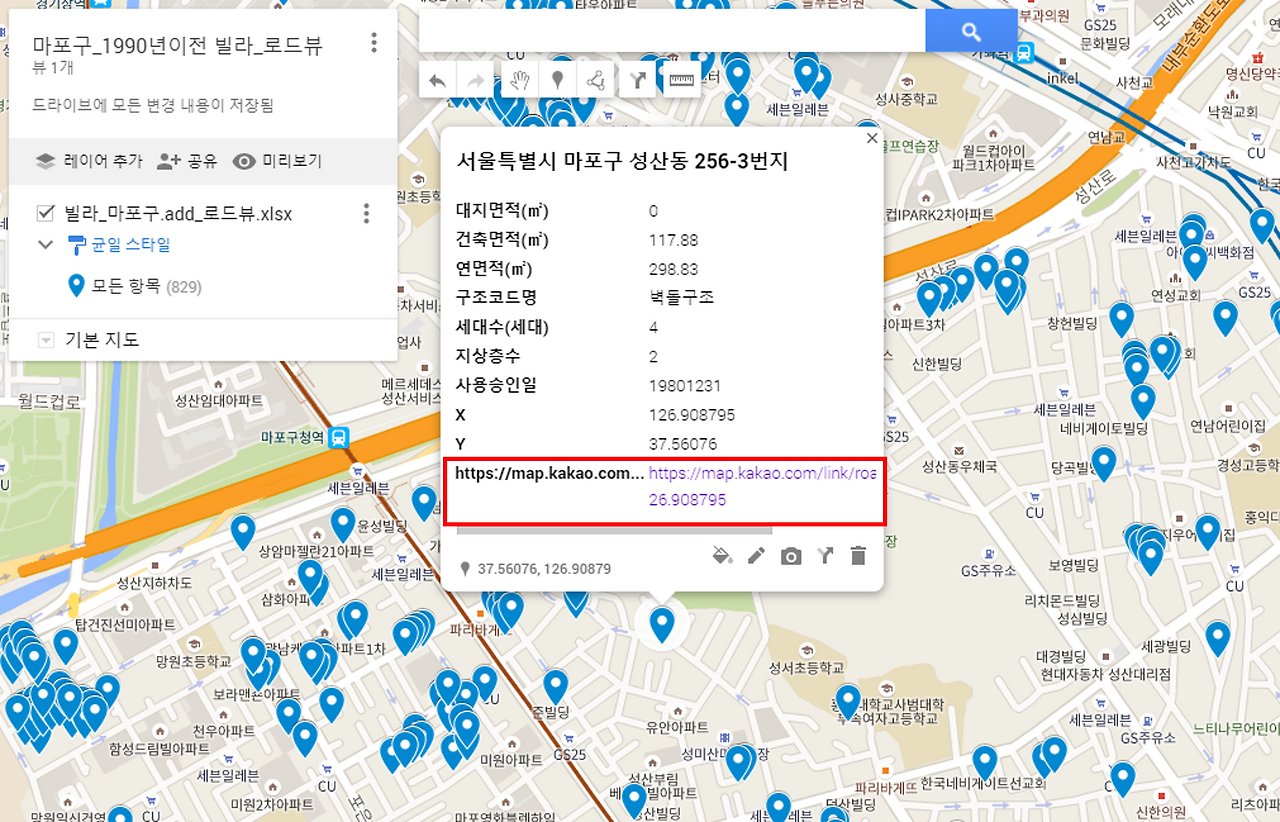Add a photo using the camera icon

pos(790,556)
